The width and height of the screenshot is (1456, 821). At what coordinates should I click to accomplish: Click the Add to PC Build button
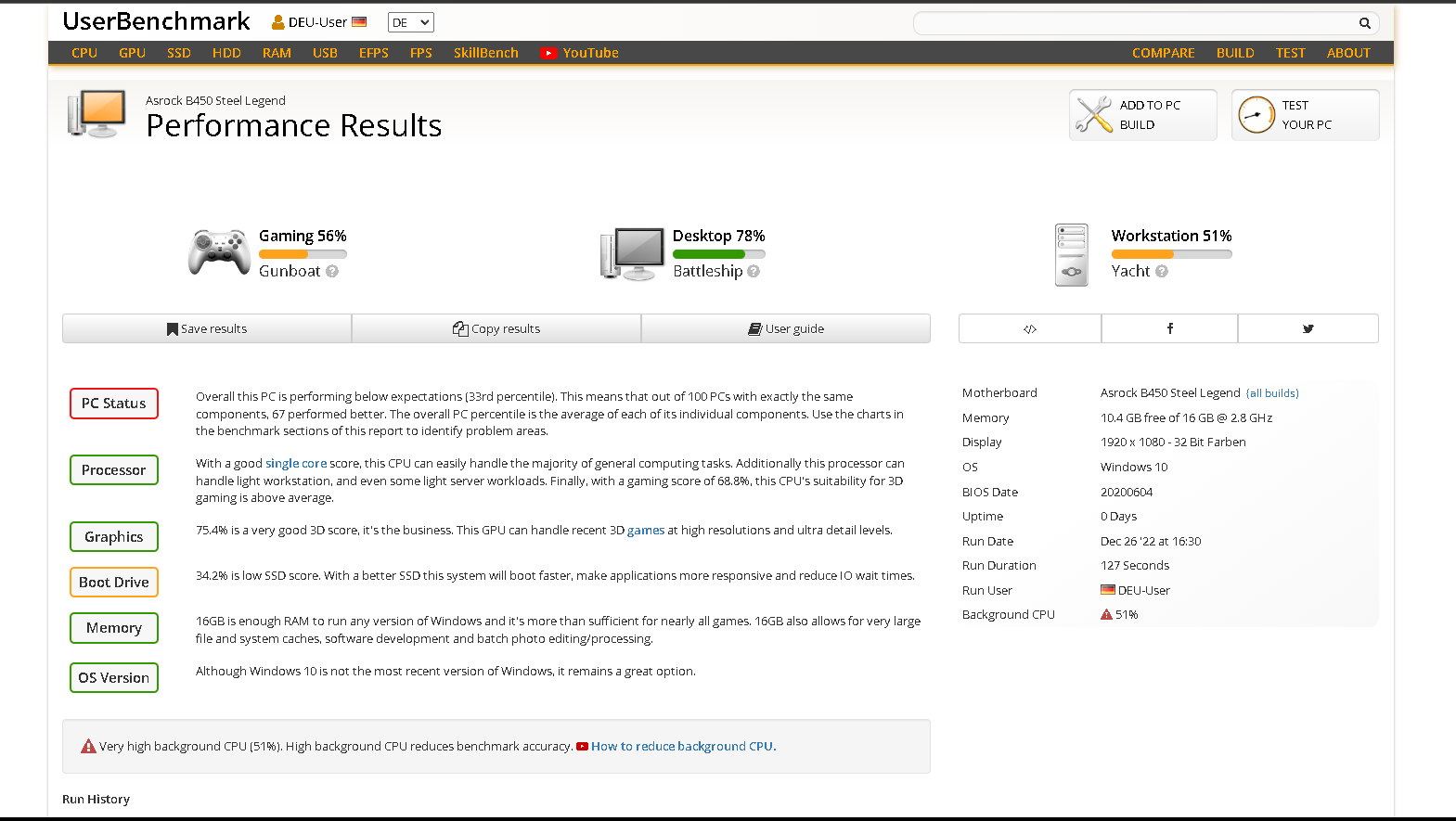(1142, 115)
